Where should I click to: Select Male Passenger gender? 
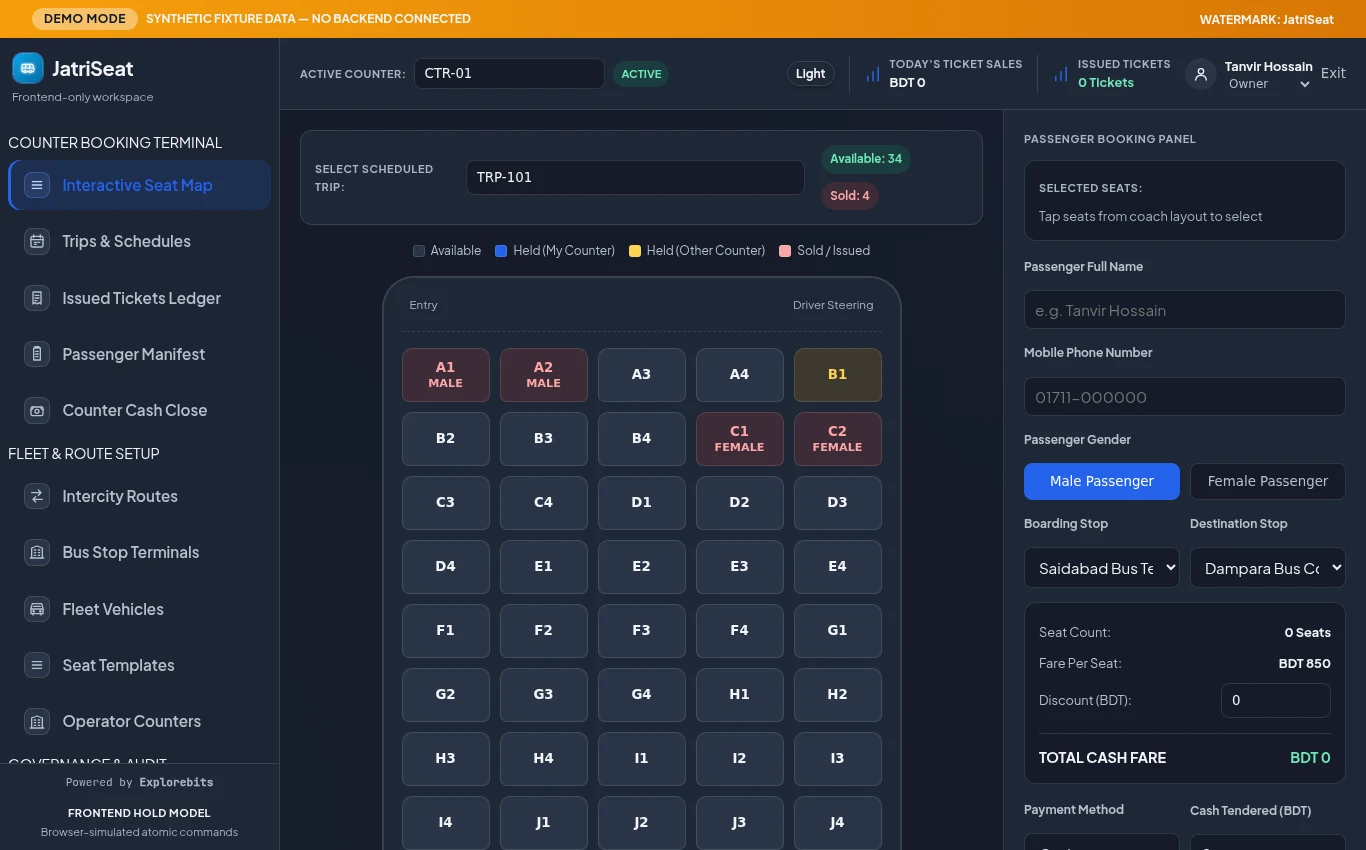tap(1101, 481)
